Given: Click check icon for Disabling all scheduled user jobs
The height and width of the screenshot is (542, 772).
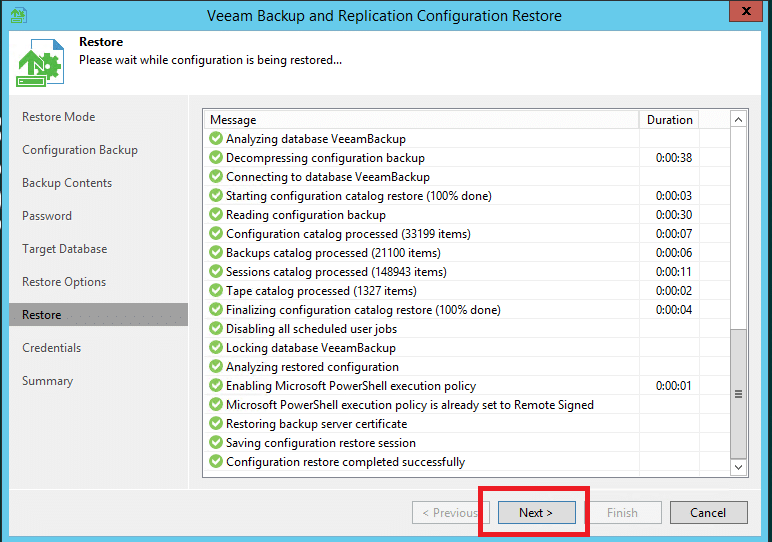Looking at the screenshot, I should pyautogui.click(x=216, y=328).
